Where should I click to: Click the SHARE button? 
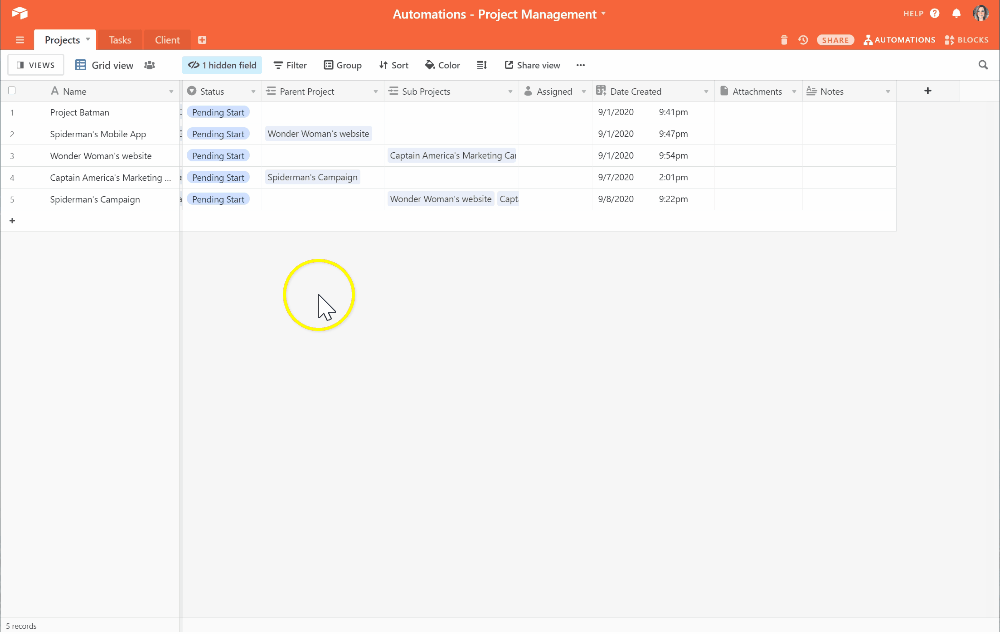(x=835, y=39)
